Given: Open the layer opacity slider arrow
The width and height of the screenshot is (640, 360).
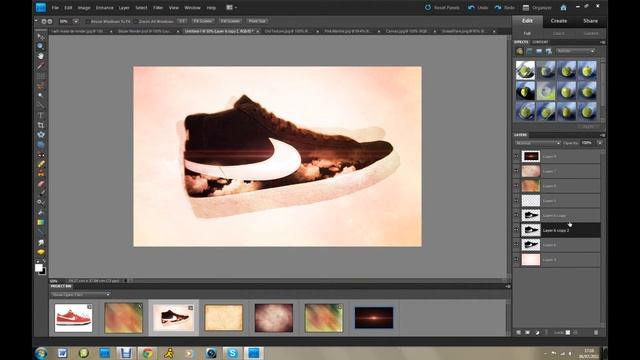Looking at the screenshot, I should (x=599, y=143).
